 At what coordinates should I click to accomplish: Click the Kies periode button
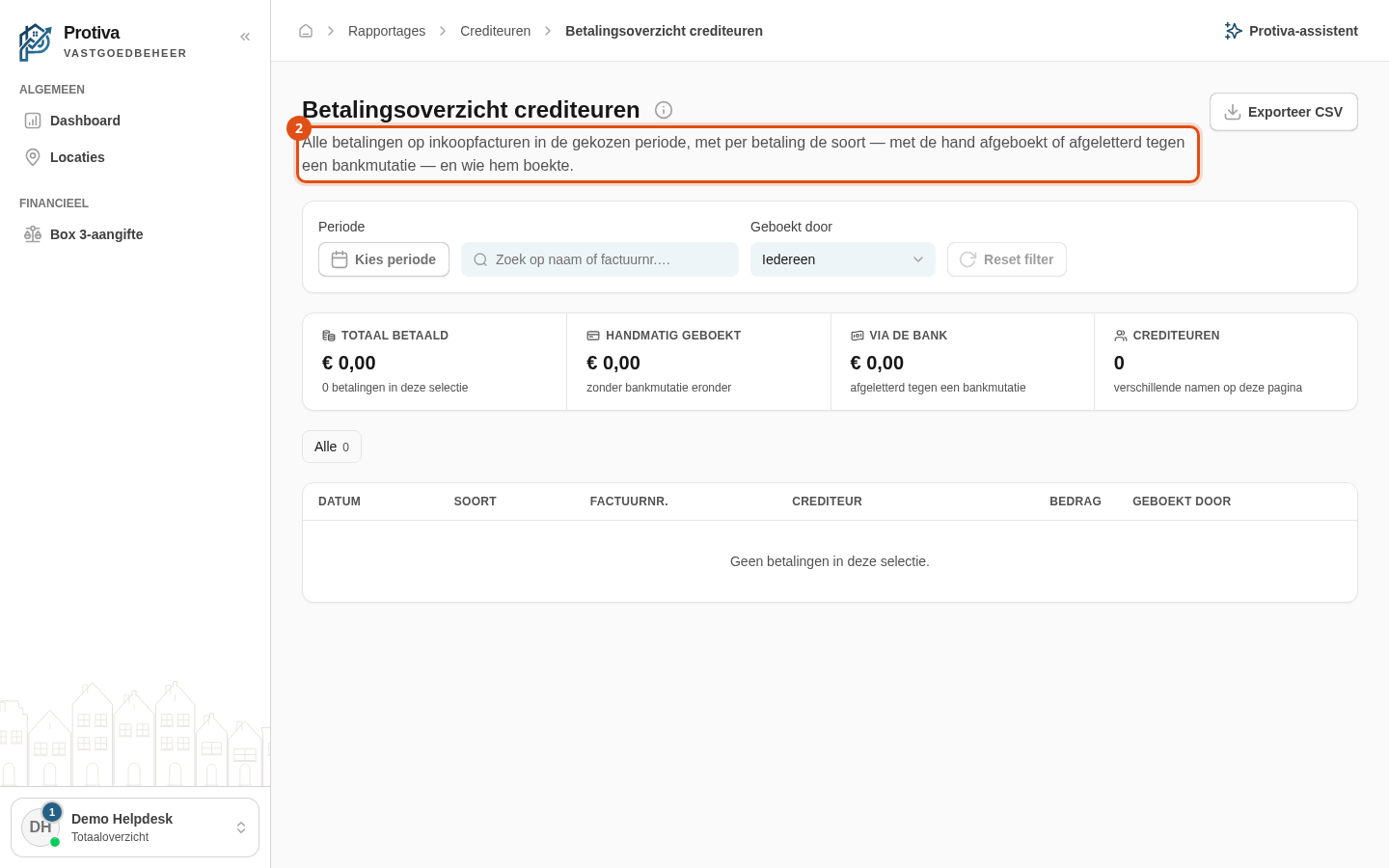click(384, 259)
